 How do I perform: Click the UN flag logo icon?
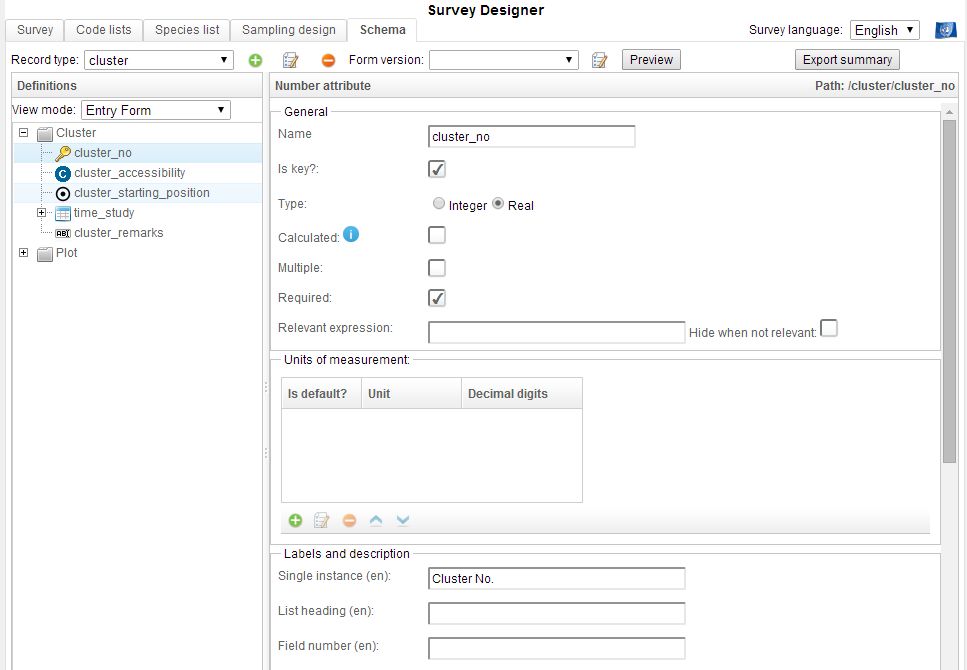(945, 30)
